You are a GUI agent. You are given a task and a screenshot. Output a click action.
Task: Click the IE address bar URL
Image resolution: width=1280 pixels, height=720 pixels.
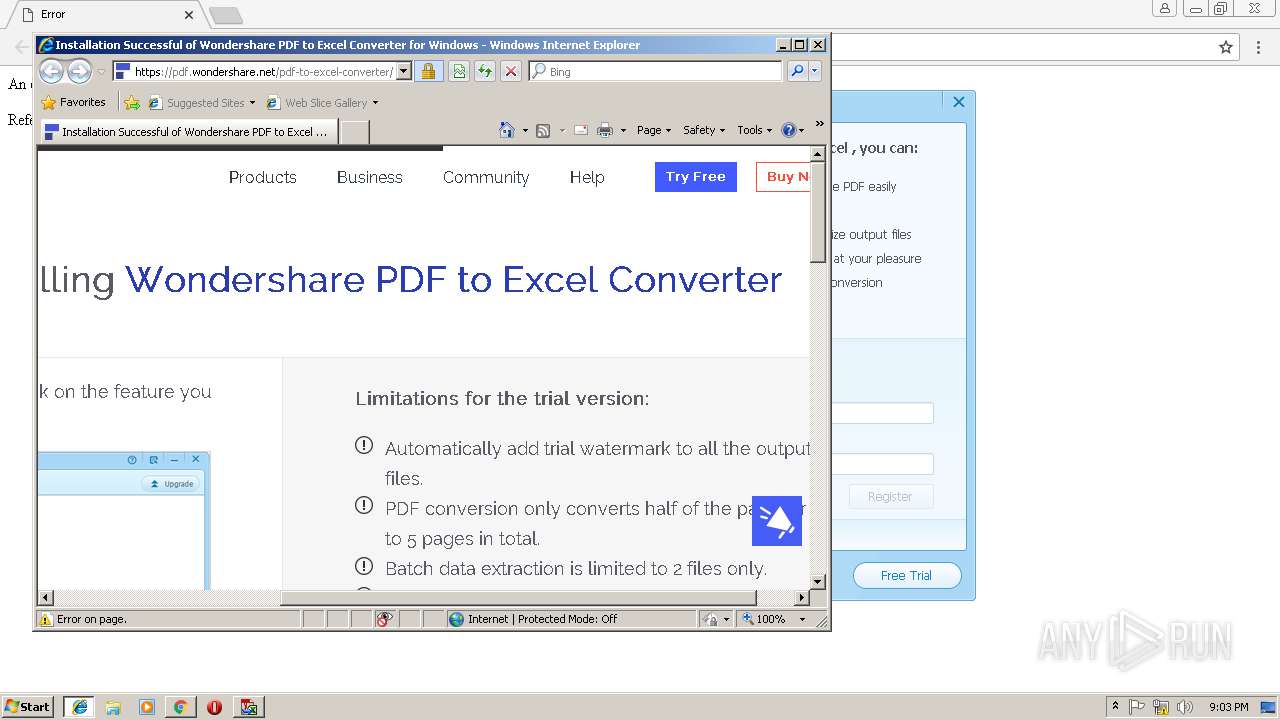(263, 72)
